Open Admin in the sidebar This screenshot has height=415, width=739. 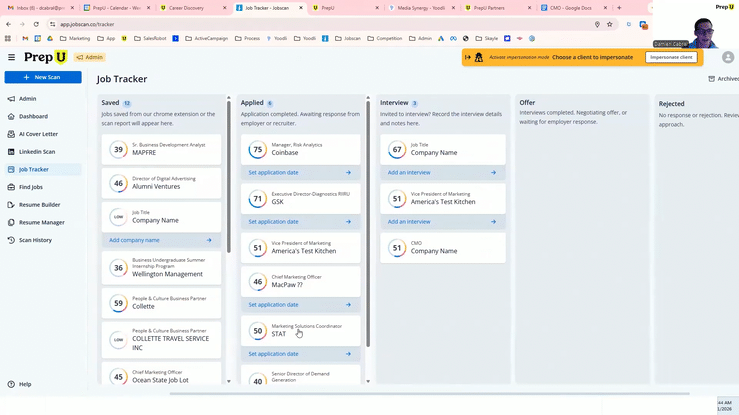click(27, 99)
